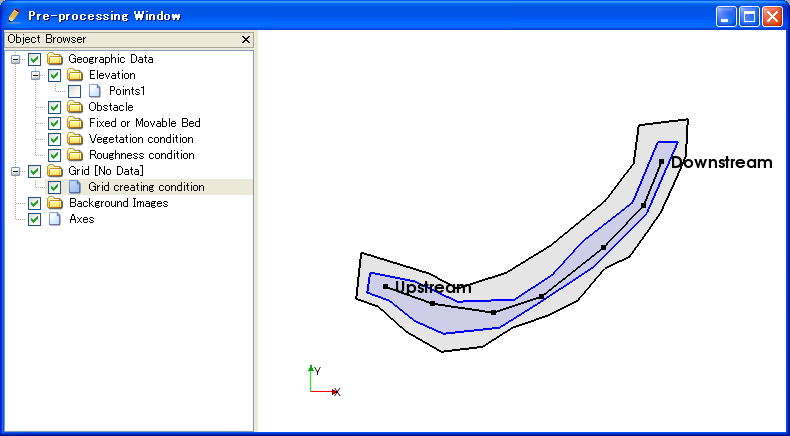The width and height of the screenshot is (790, 436).
Task: Uncheck the Fixed or Movable Bed checkbox
Action: click(x=54, y=123)
